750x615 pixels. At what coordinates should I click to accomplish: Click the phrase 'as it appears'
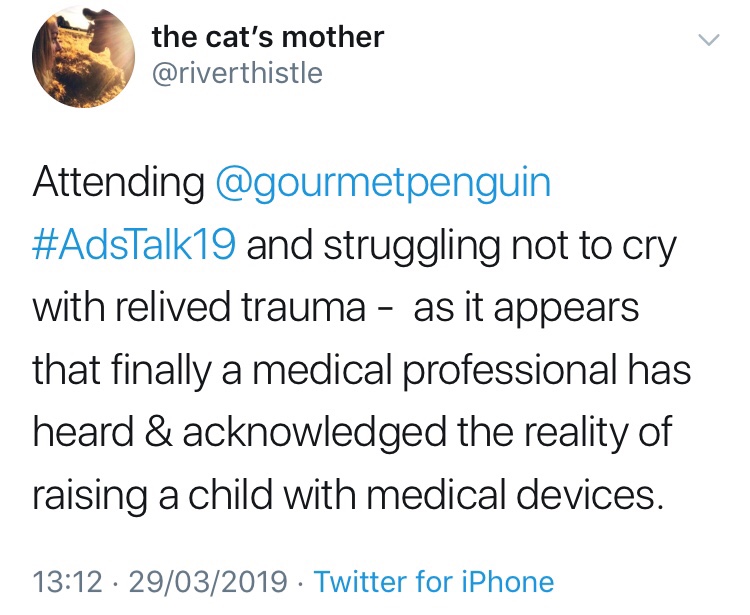(x=526, y=309)
